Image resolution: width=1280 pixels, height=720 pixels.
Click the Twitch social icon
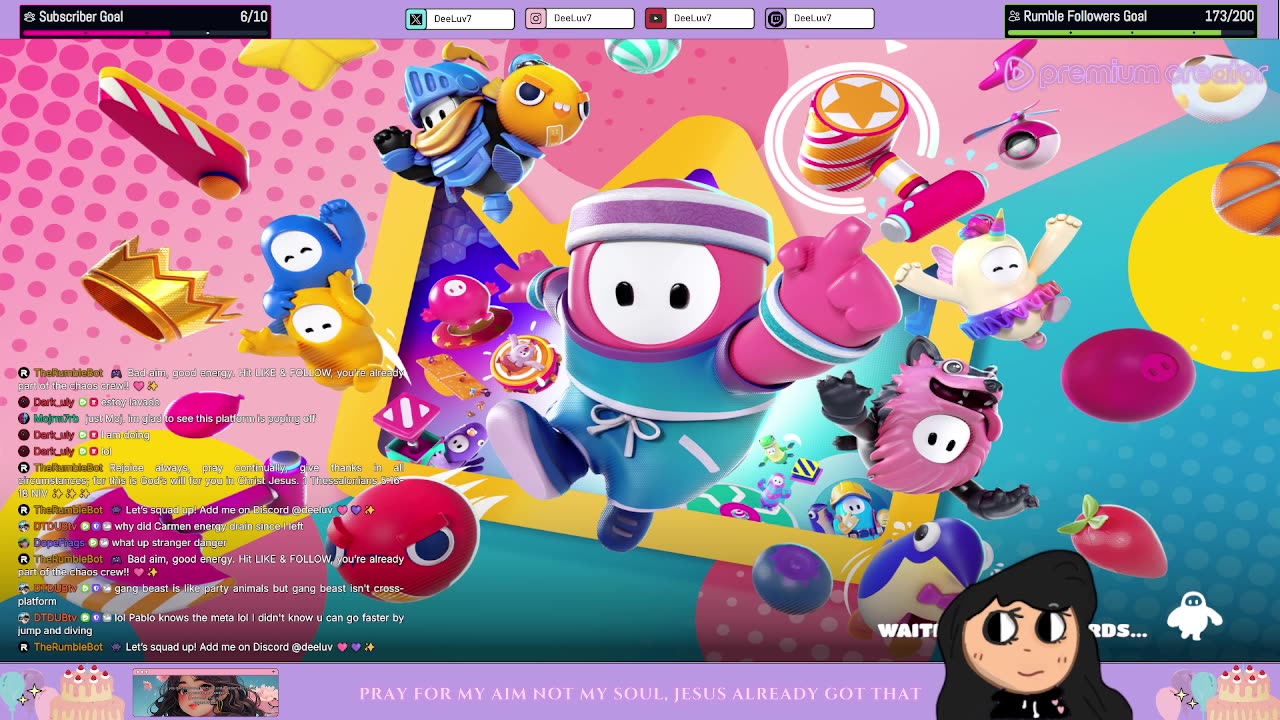[776, 18]
